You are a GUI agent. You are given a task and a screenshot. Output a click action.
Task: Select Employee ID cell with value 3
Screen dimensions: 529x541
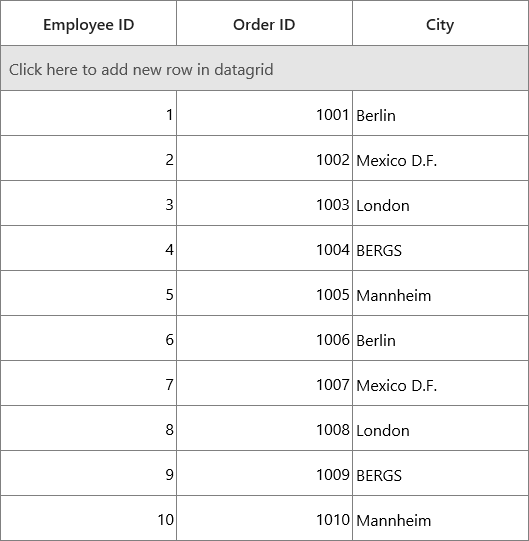89,203
